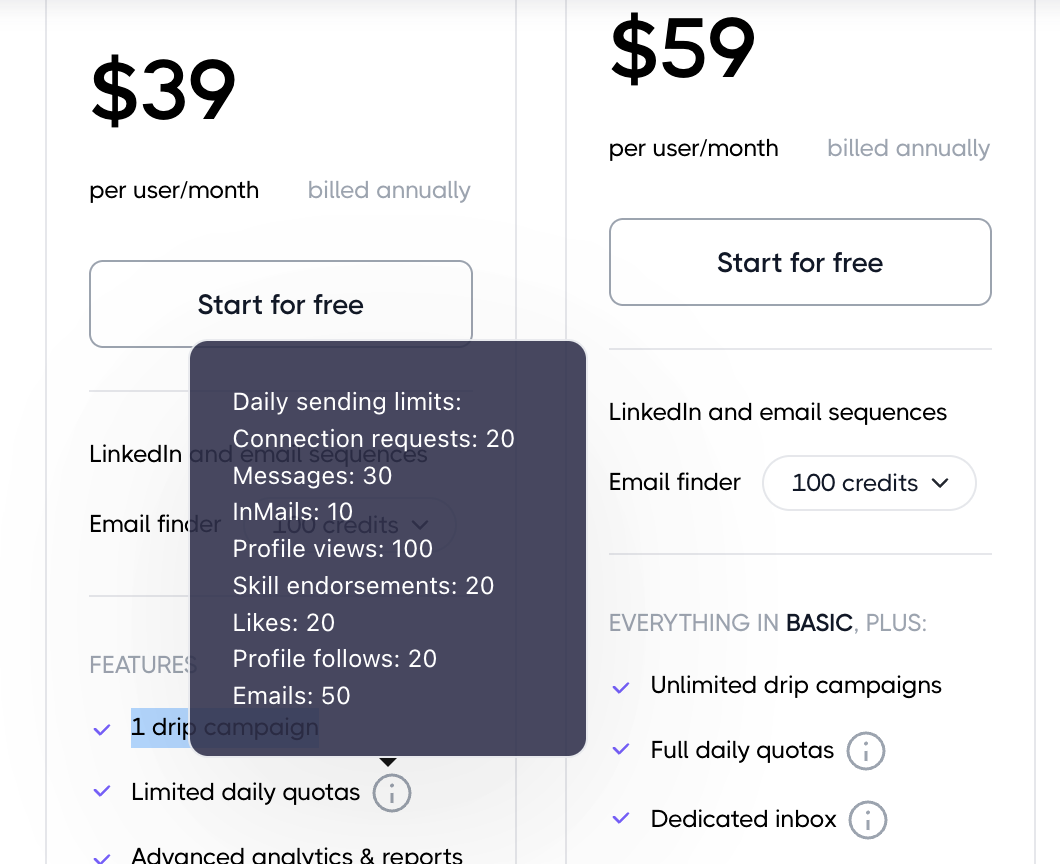Click the checkmark beside 1 drip campaign
Viewport: 1060px width, 864px height.
point(101,729)
